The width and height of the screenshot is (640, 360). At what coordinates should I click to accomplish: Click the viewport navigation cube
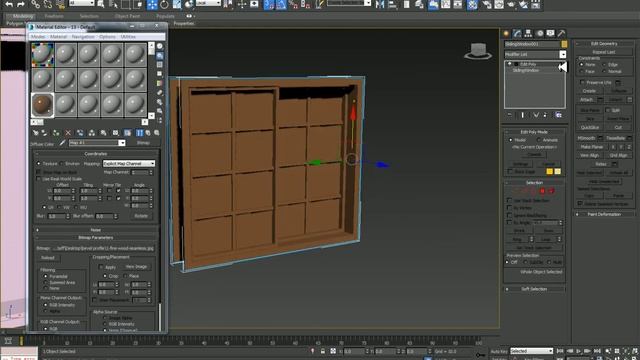tap(478, 51)
